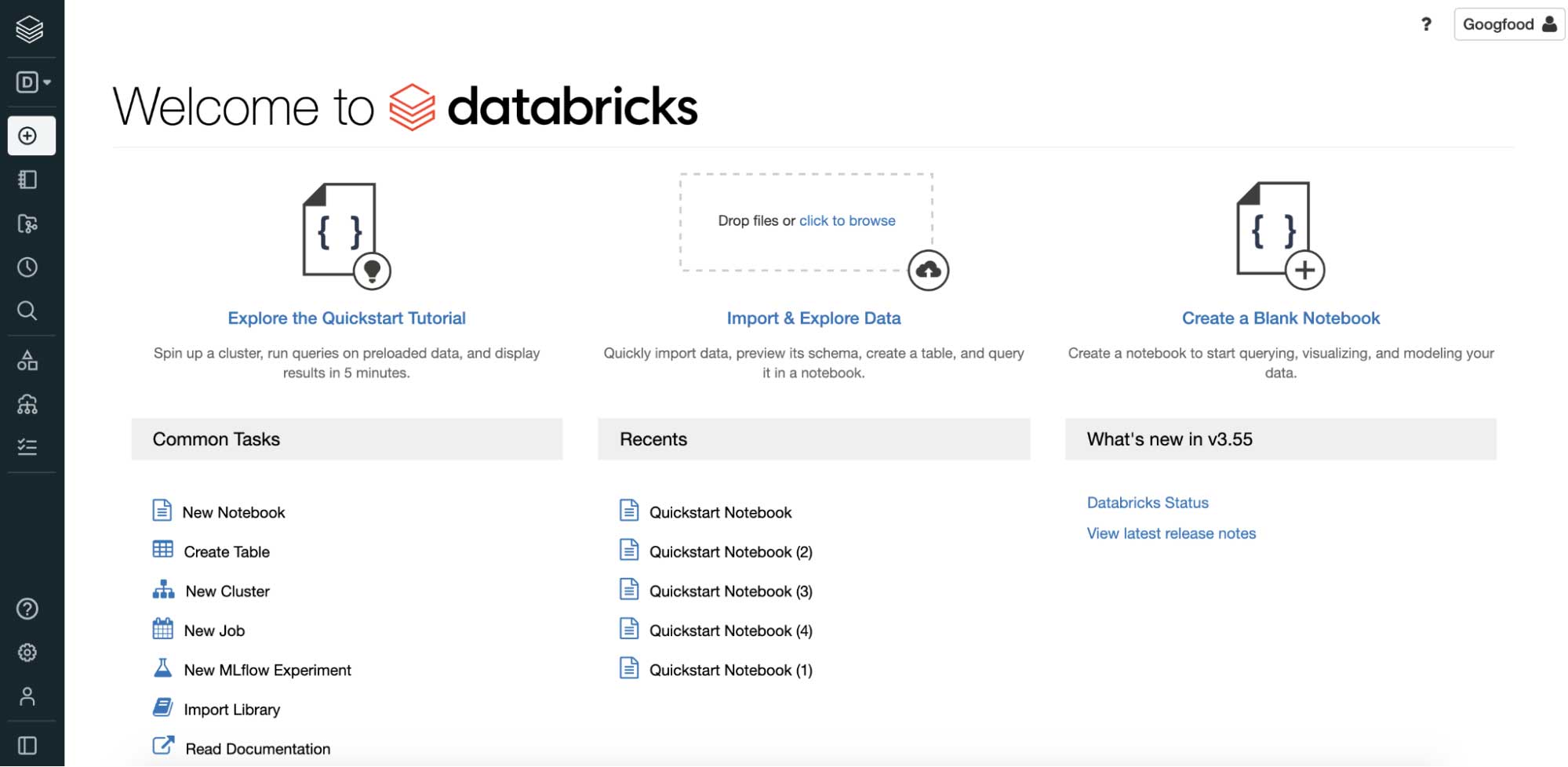This screenshot has height=767, width=1568.
Task: Open the Jobs checklist icon in the sidebar
Action: 28,447
